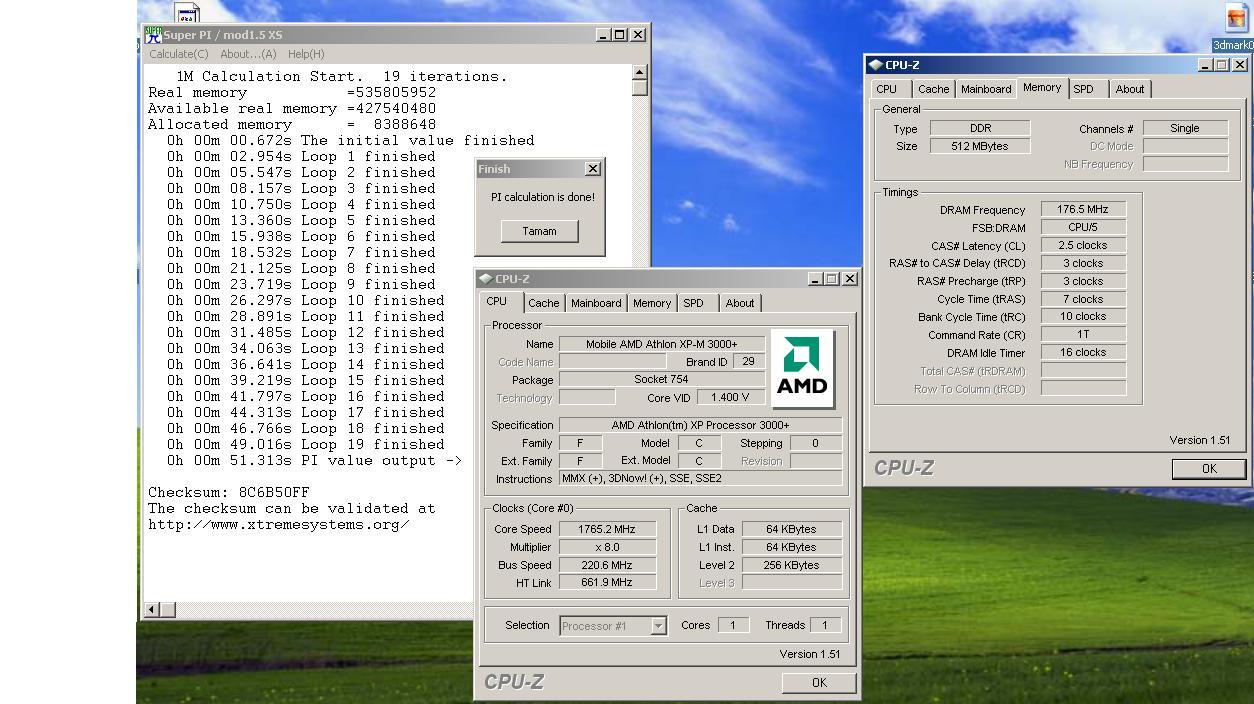This screenshot has height=704, width=1254.
Task: Click the Bus Speed value 220.6 MHz
Action: point(607,565)
